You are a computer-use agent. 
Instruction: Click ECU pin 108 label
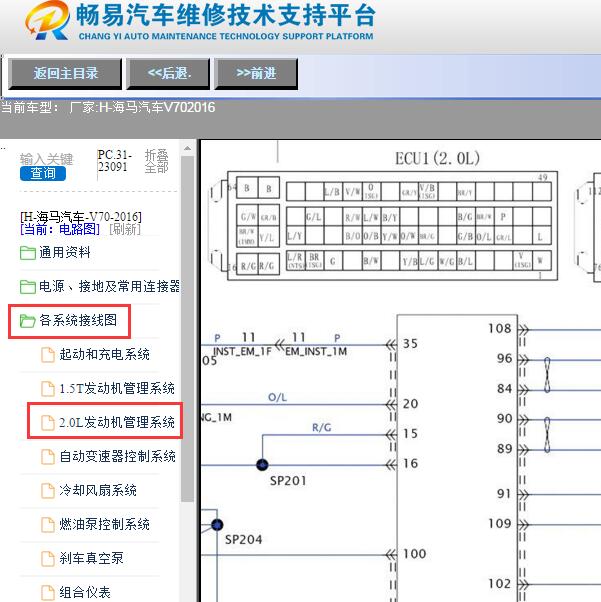[x=500, y=328]
